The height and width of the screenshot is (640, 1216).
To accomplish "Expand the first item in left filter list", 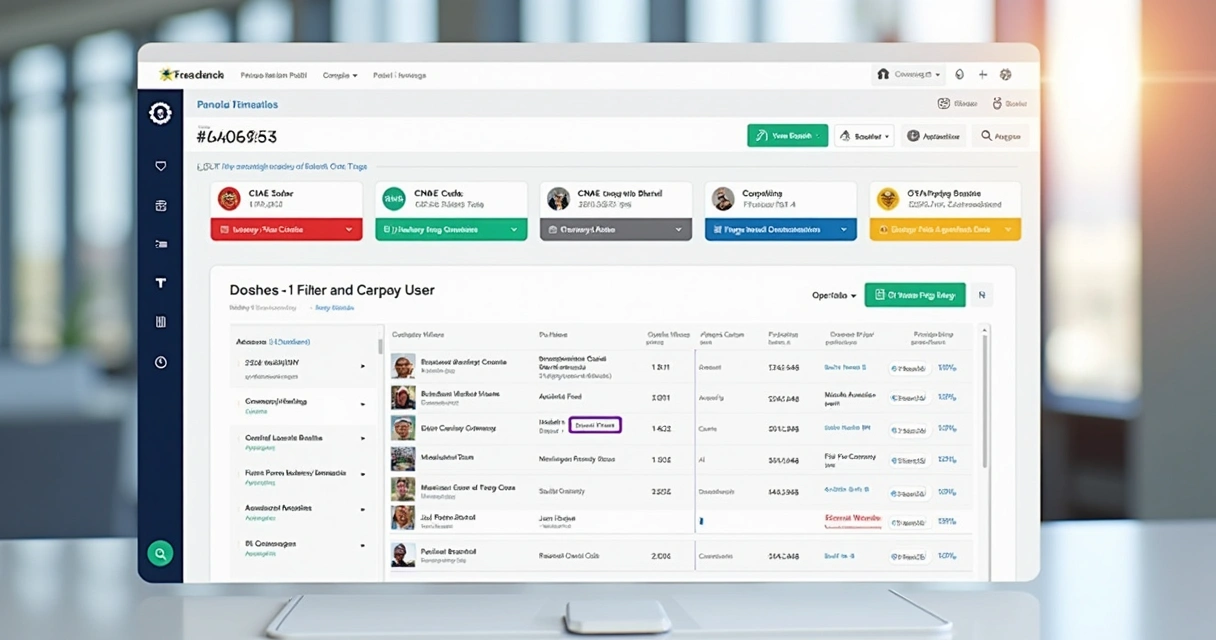I will (x=362, y=366).
